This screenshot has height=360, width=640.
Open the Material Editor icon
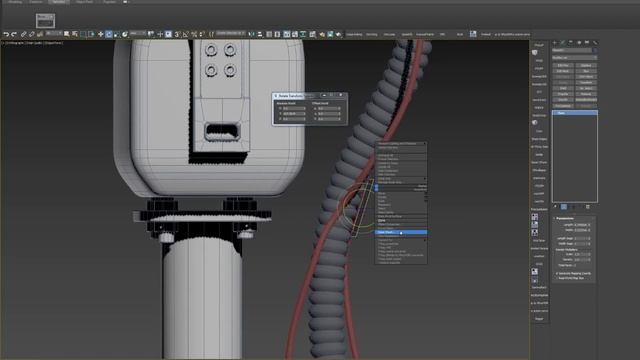coord(313,34)
